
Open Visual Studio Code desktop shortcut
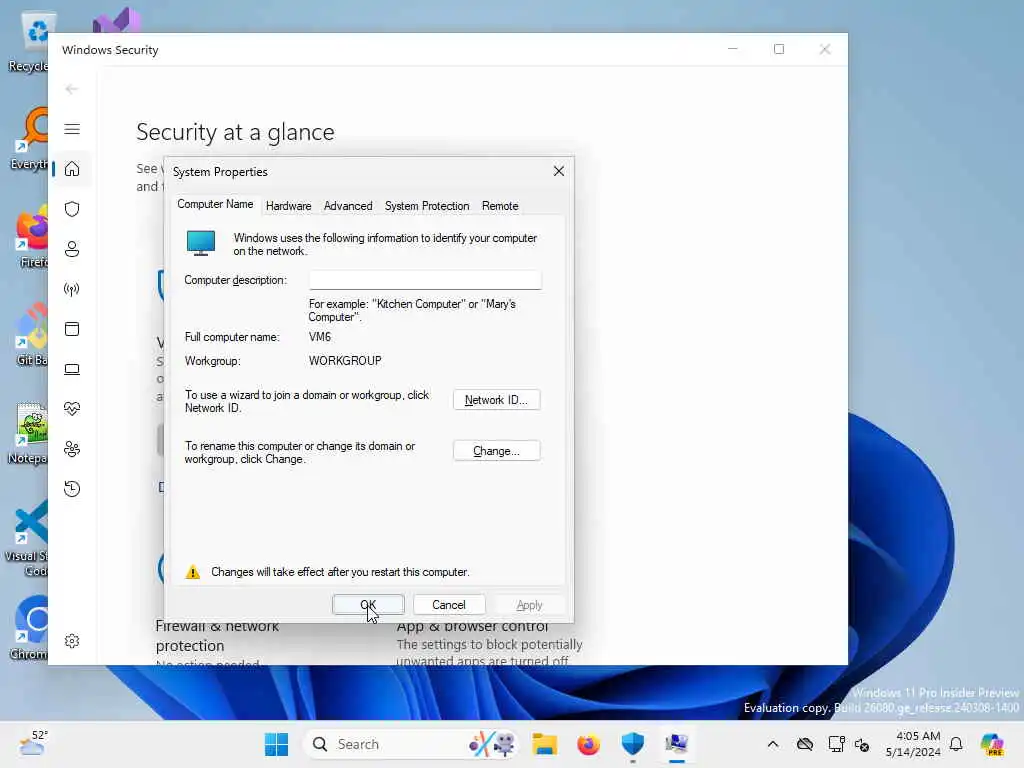click(x=29, y=538)
